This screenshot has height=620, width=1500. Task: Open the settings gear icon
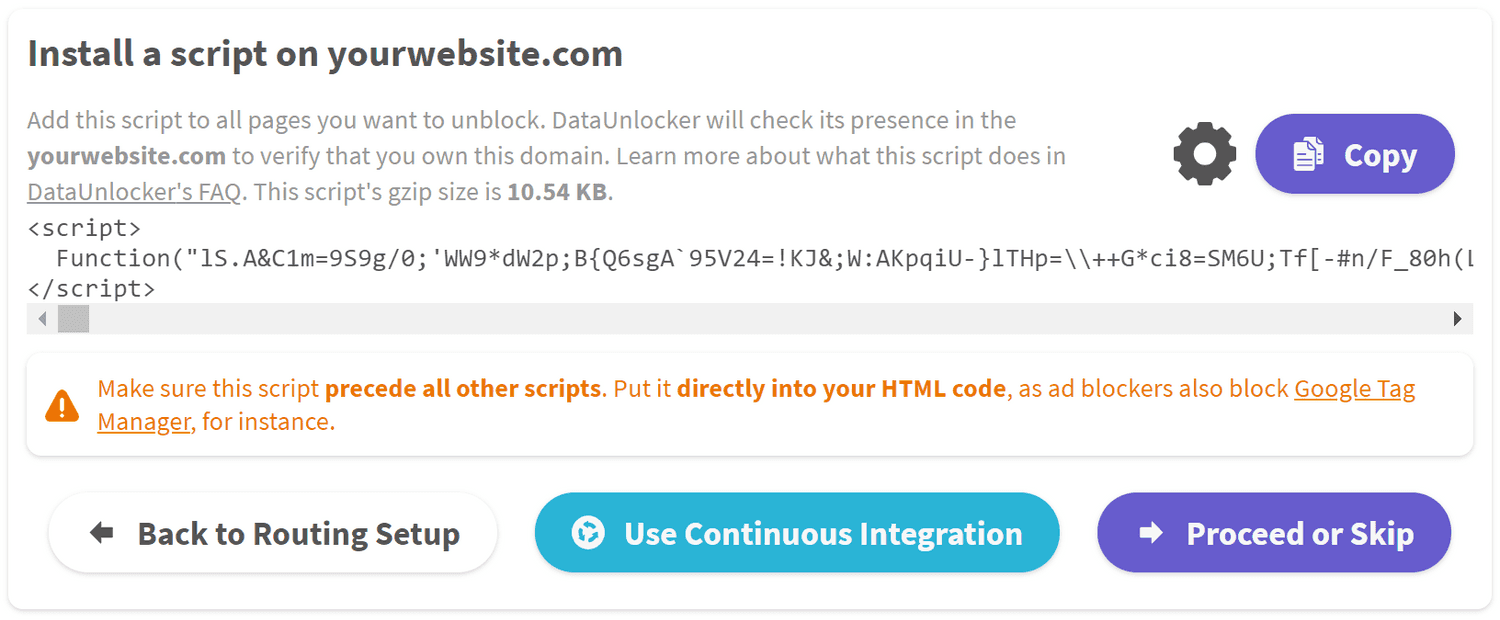(x=1204, y=154)
